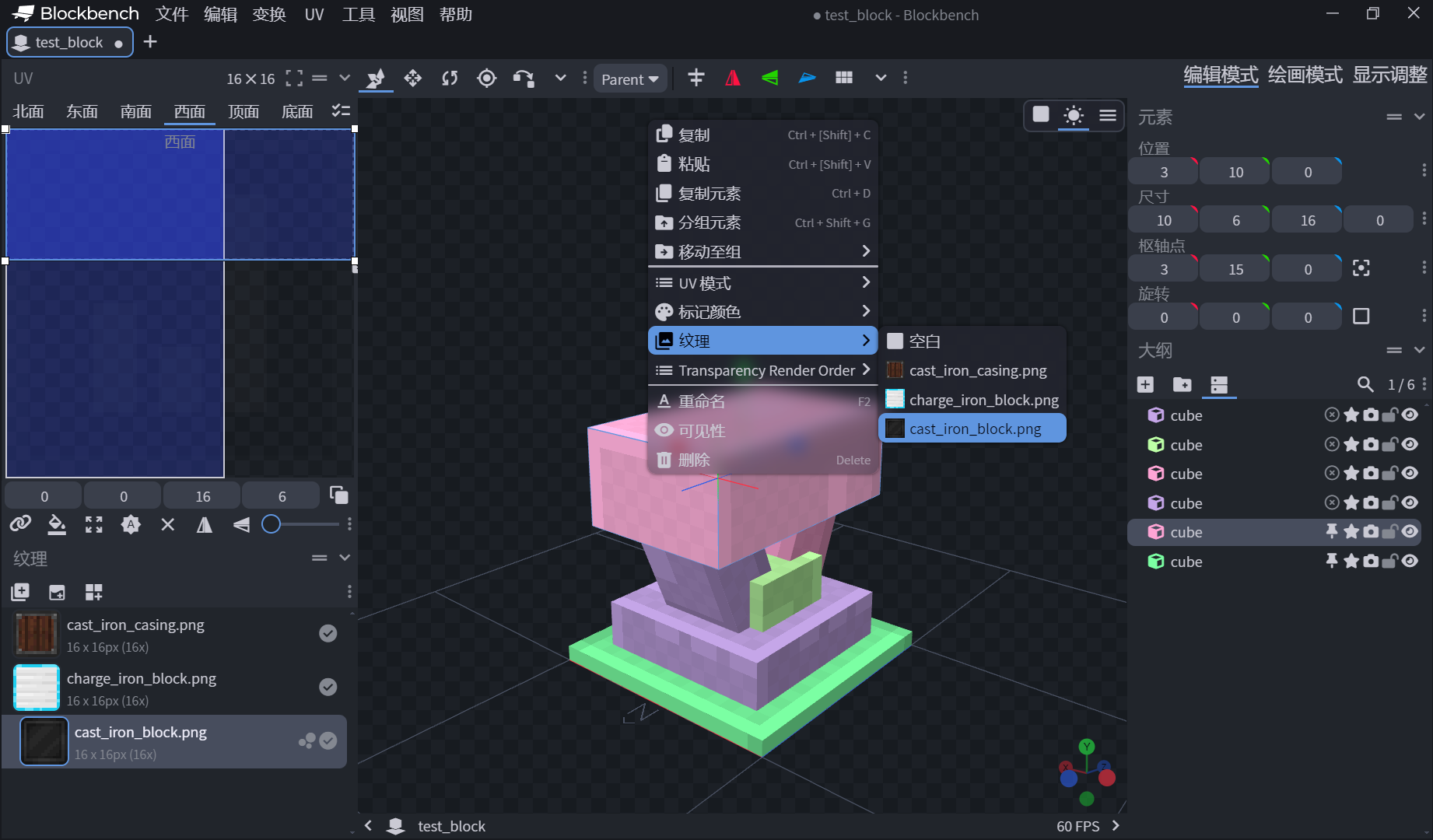Click the mirror X axis red icon
1433x840 pixels.
(x=732, y=79)
